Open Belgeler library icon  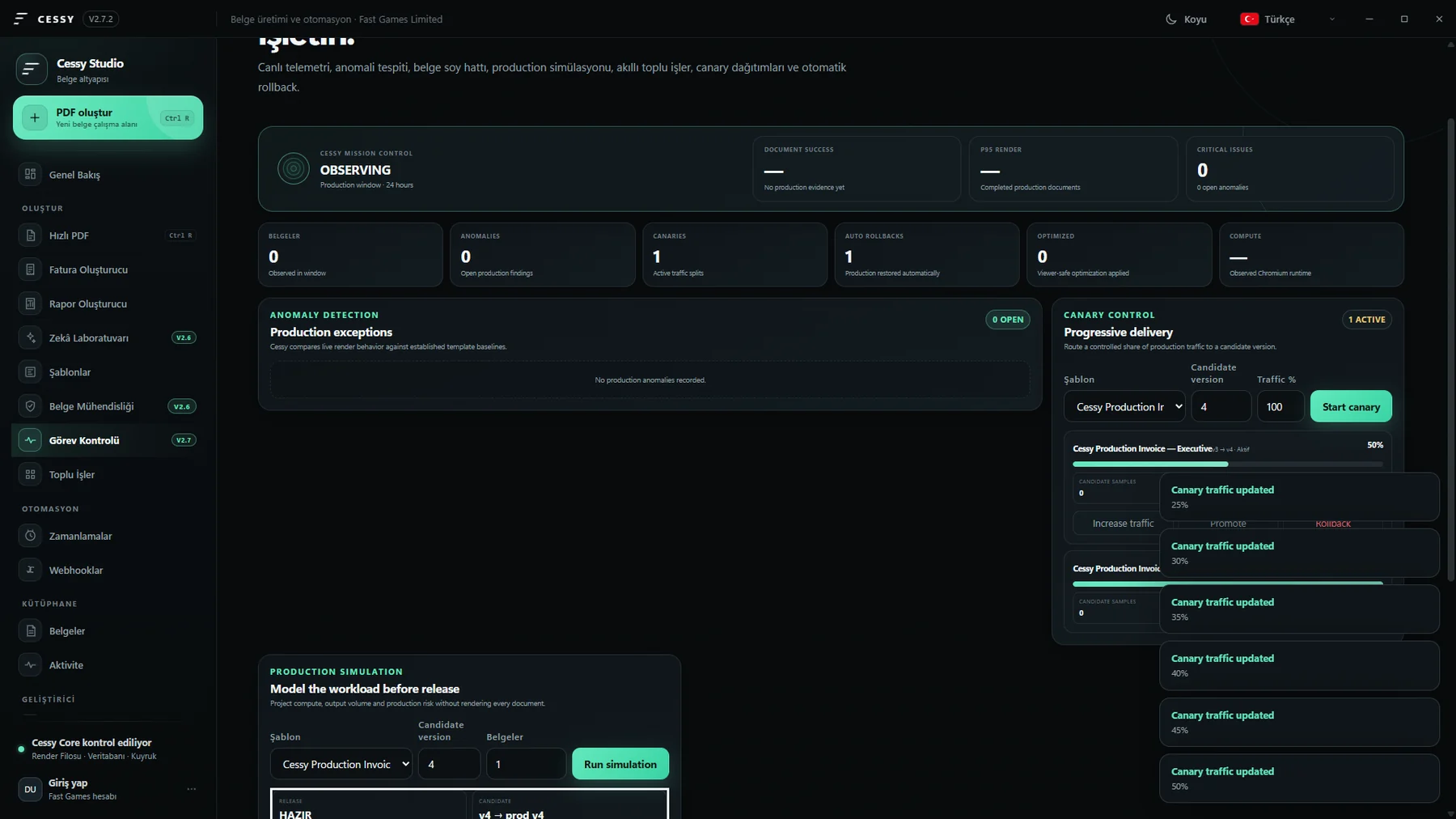pyautogui.click(x=30, y=630)
